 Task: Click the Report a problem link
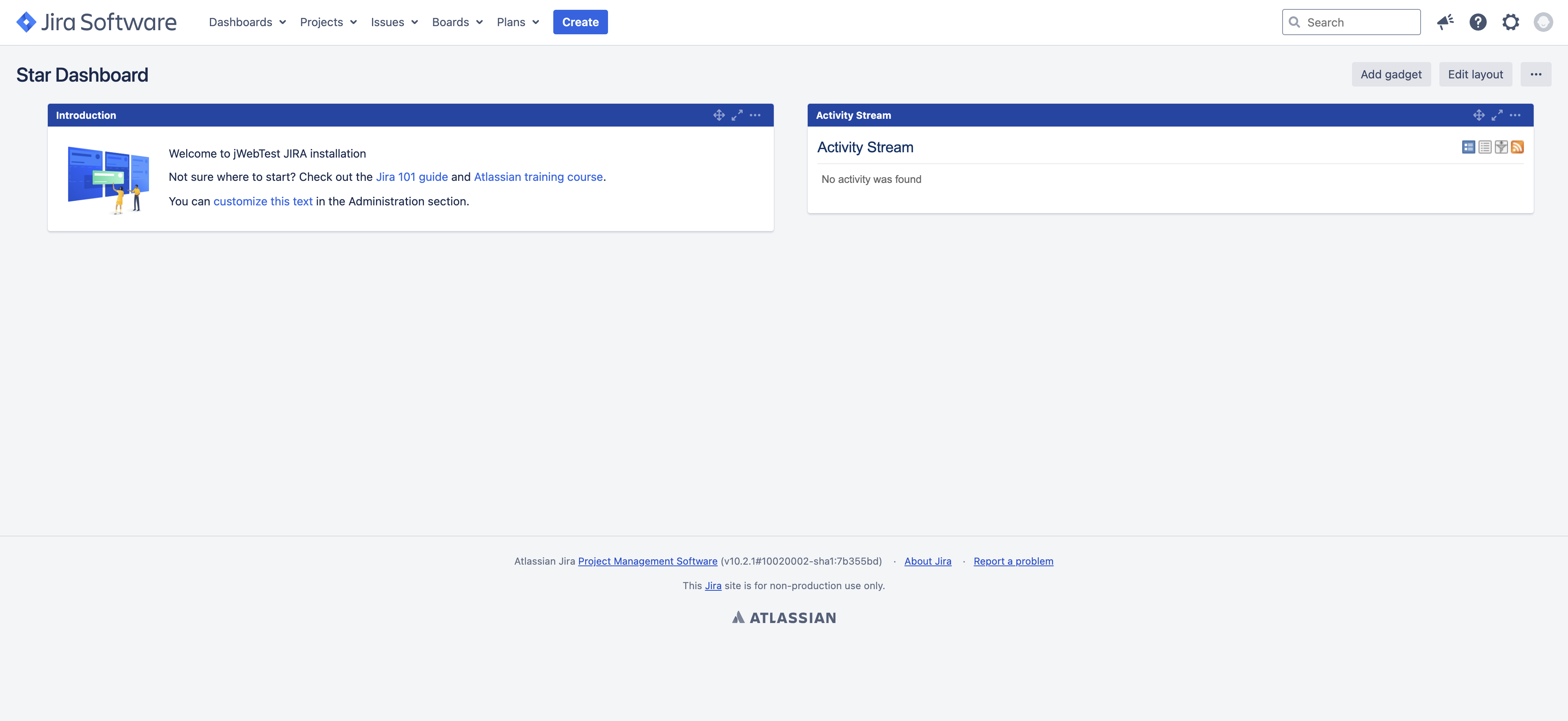1013,561
